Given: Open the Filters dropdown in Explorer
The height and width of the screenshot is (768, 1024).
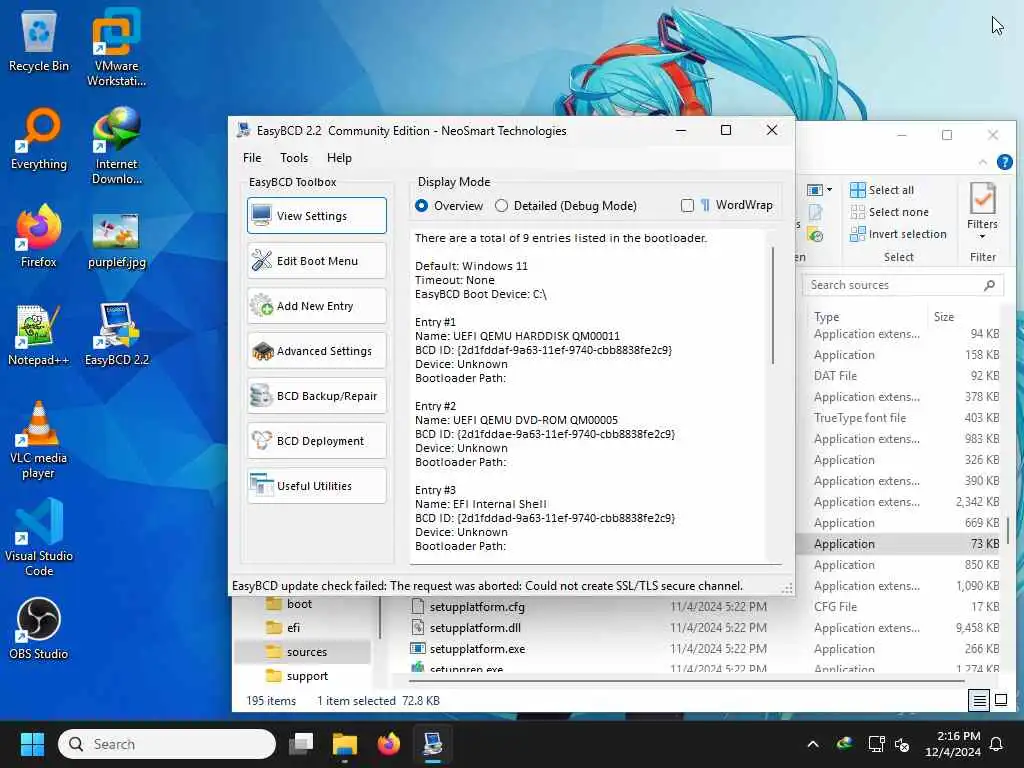Looking at the screenshot, I should click(x=982, y=211).
